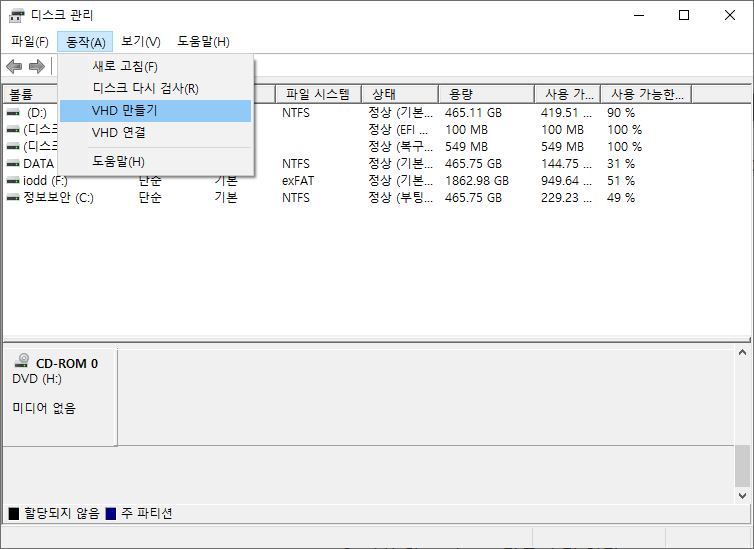Click the 465.11 GB capacity cell
The image size is (754, 549).
[x=473, y=113]
